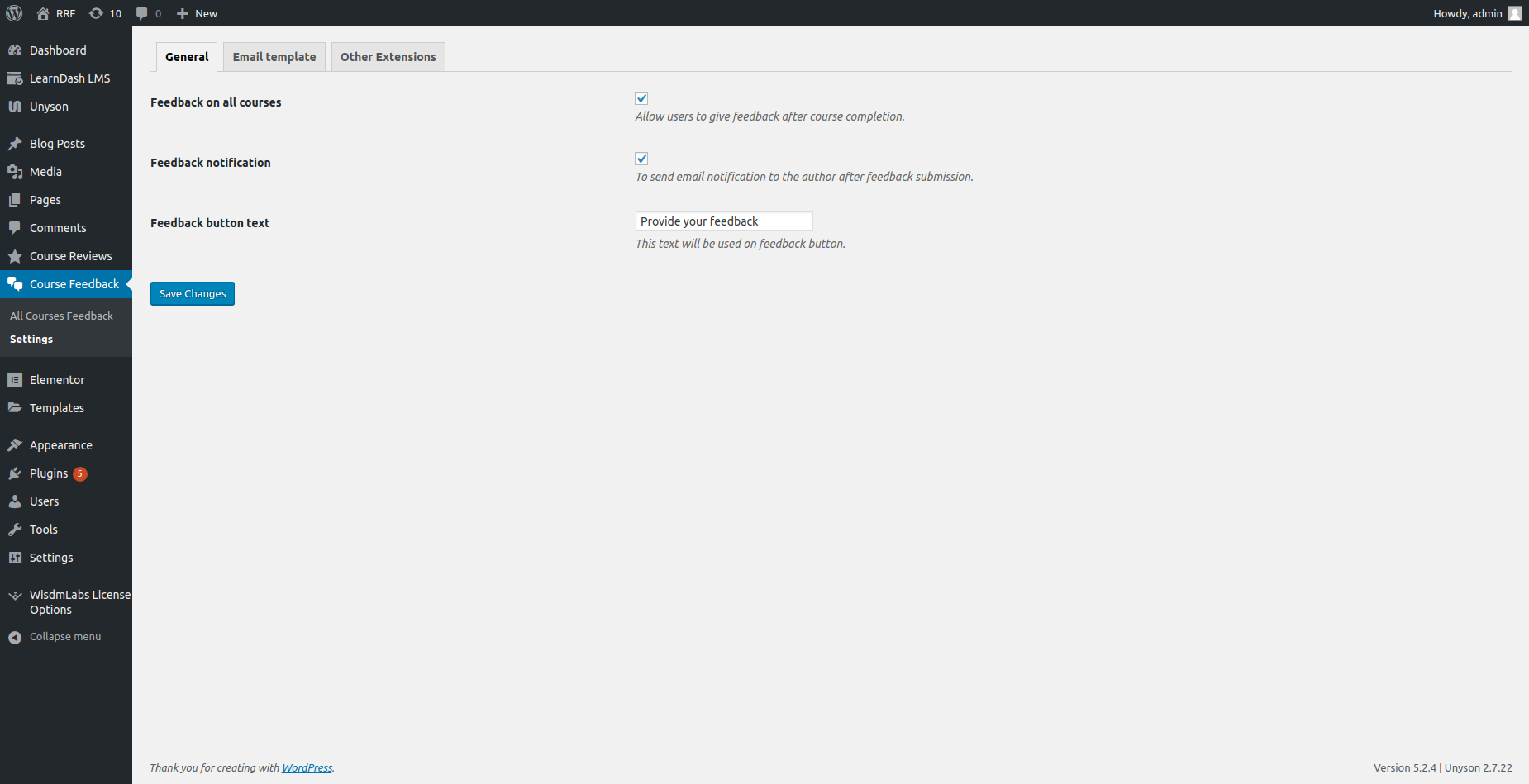1529x784 pixels.
Task: Click the Elementor sidebar icon
Action: (x=15, y=380)
